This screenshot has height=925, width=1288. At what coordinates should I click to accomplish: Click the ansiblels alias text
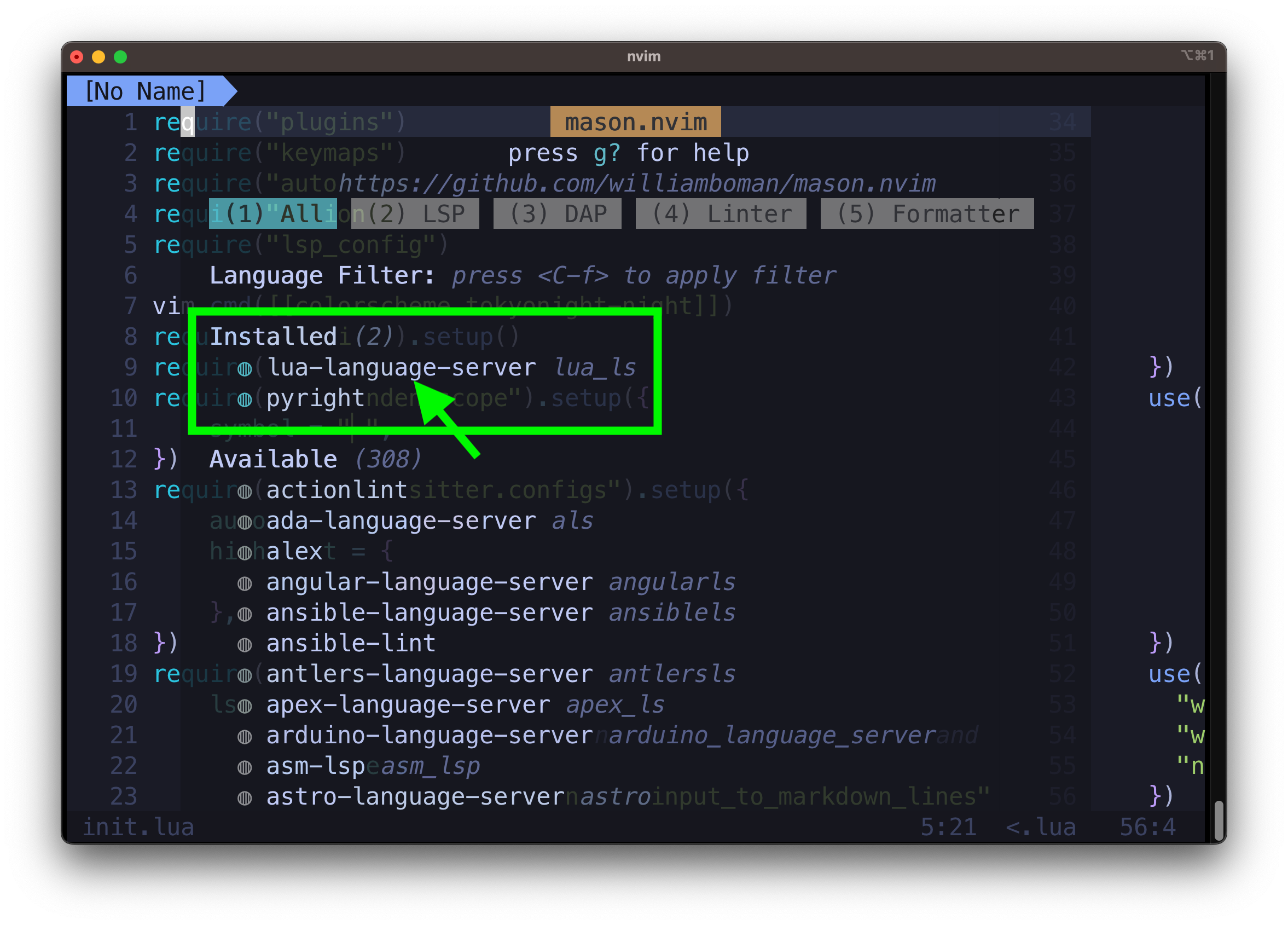(672, 613)
